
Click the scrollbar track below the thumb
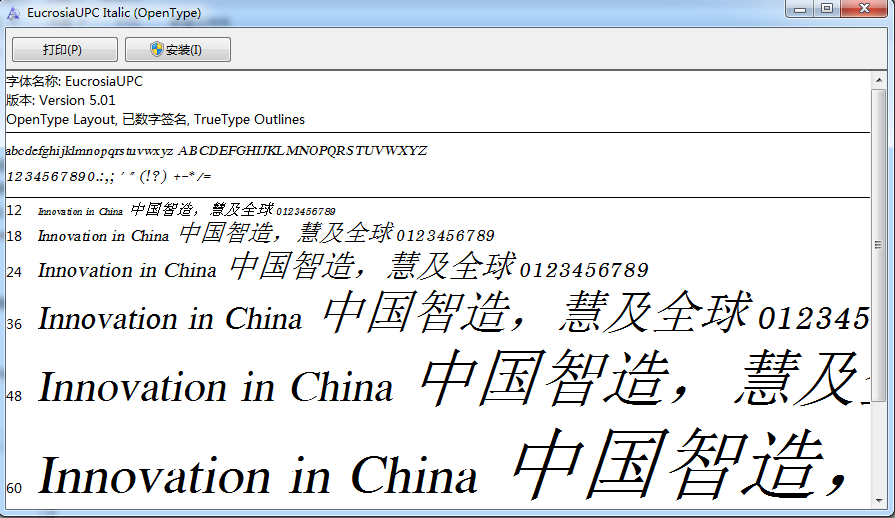(879, 450)
